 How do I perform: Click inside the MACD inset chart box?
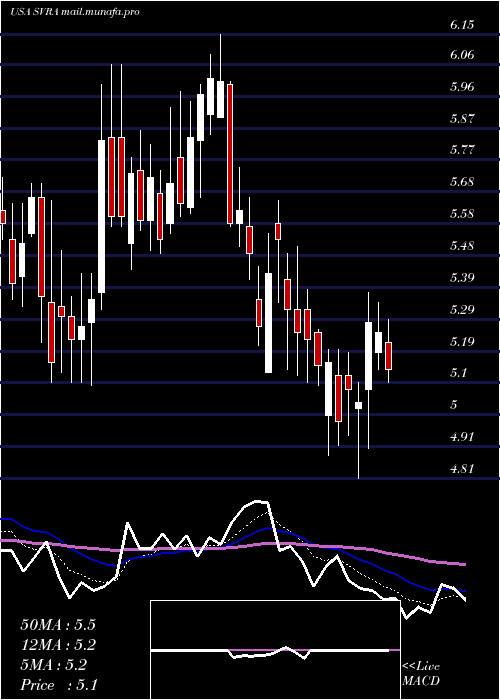click(275, 650)
